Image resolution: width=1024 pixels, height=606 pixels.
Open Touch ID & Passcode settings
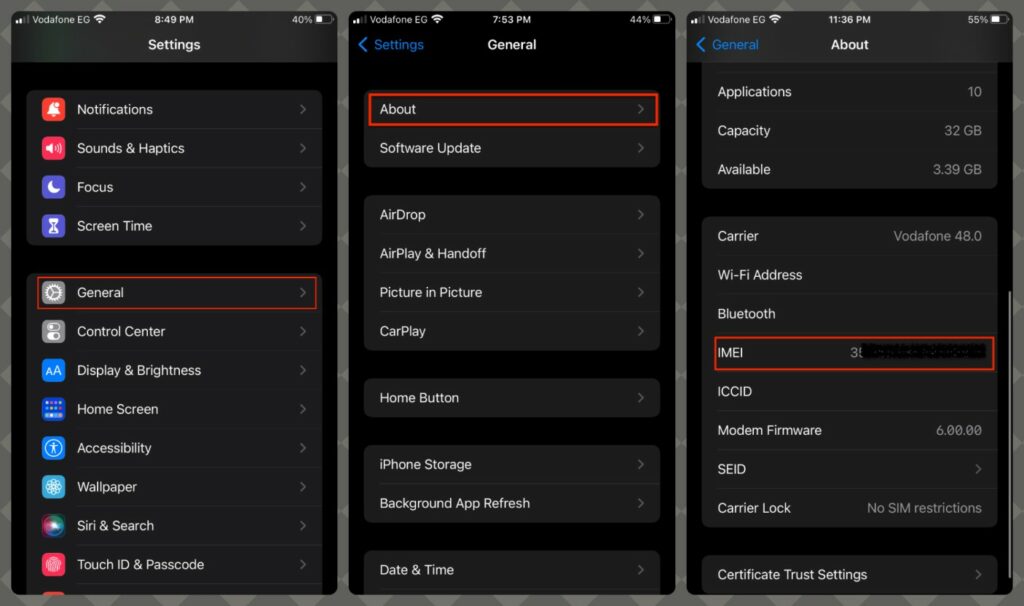coord(53,564)
